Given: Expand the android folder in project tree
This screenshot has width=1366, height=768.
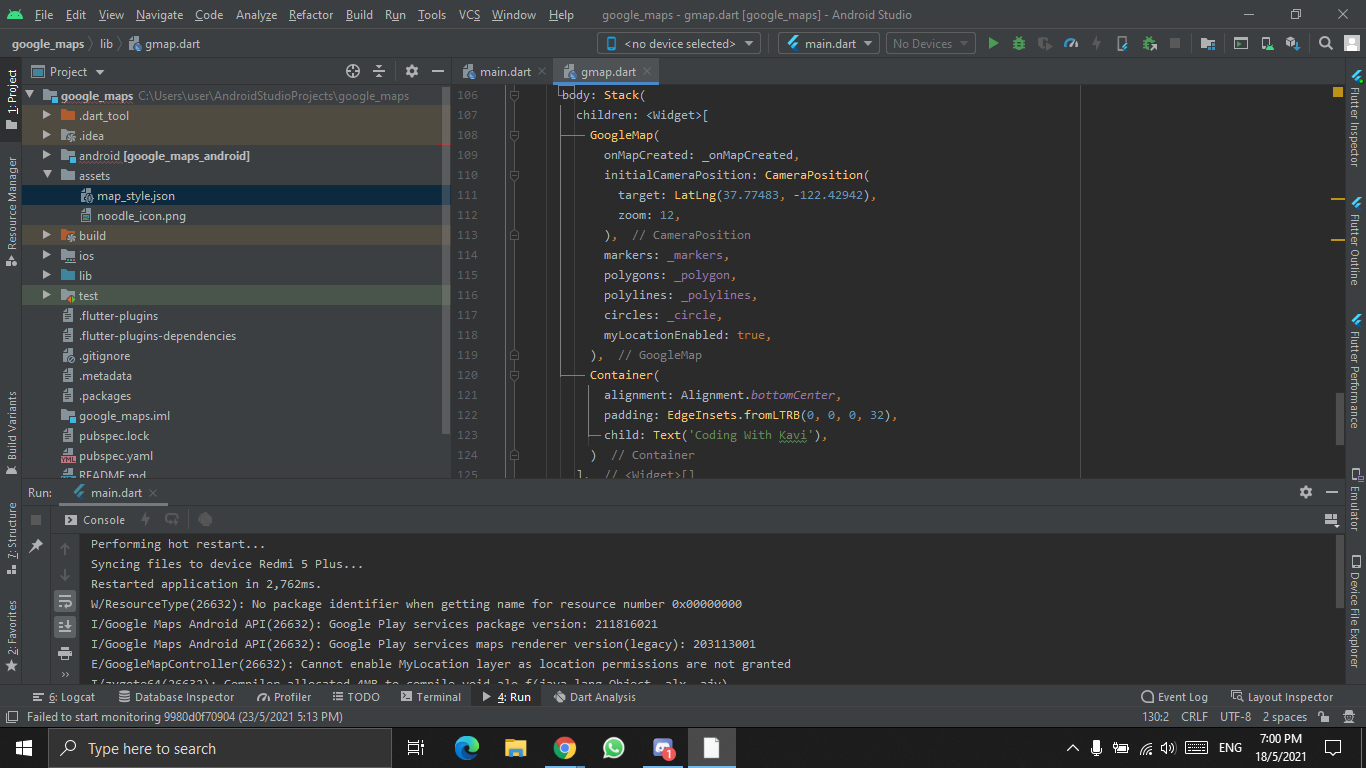Looking at the screenshot, I should tap(46, 155).
